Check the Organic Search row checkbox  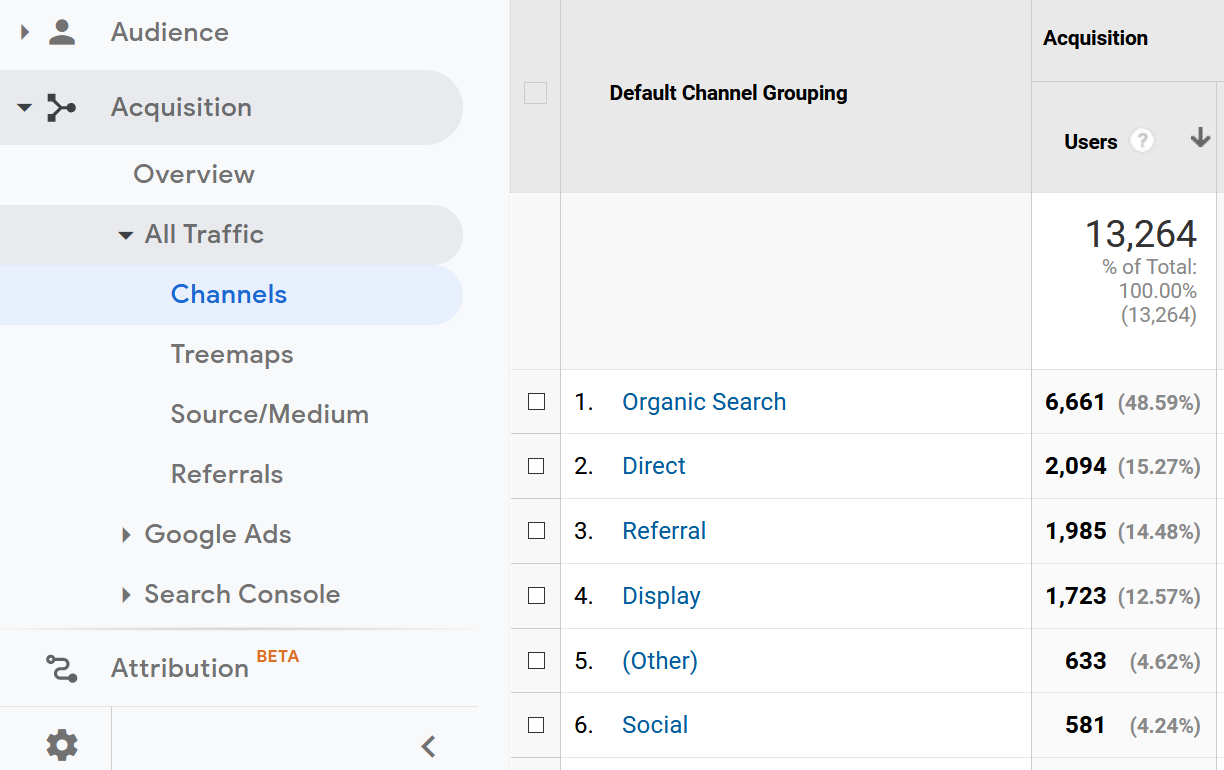tap(536, 402)
